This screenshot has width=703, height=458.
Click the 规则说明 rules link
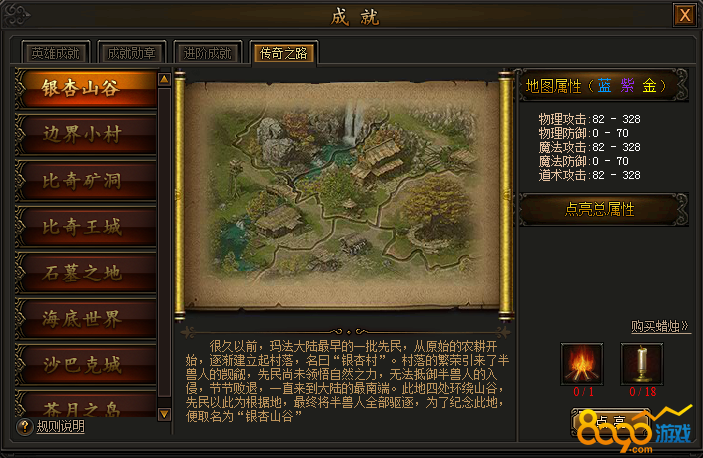point(61,426)
